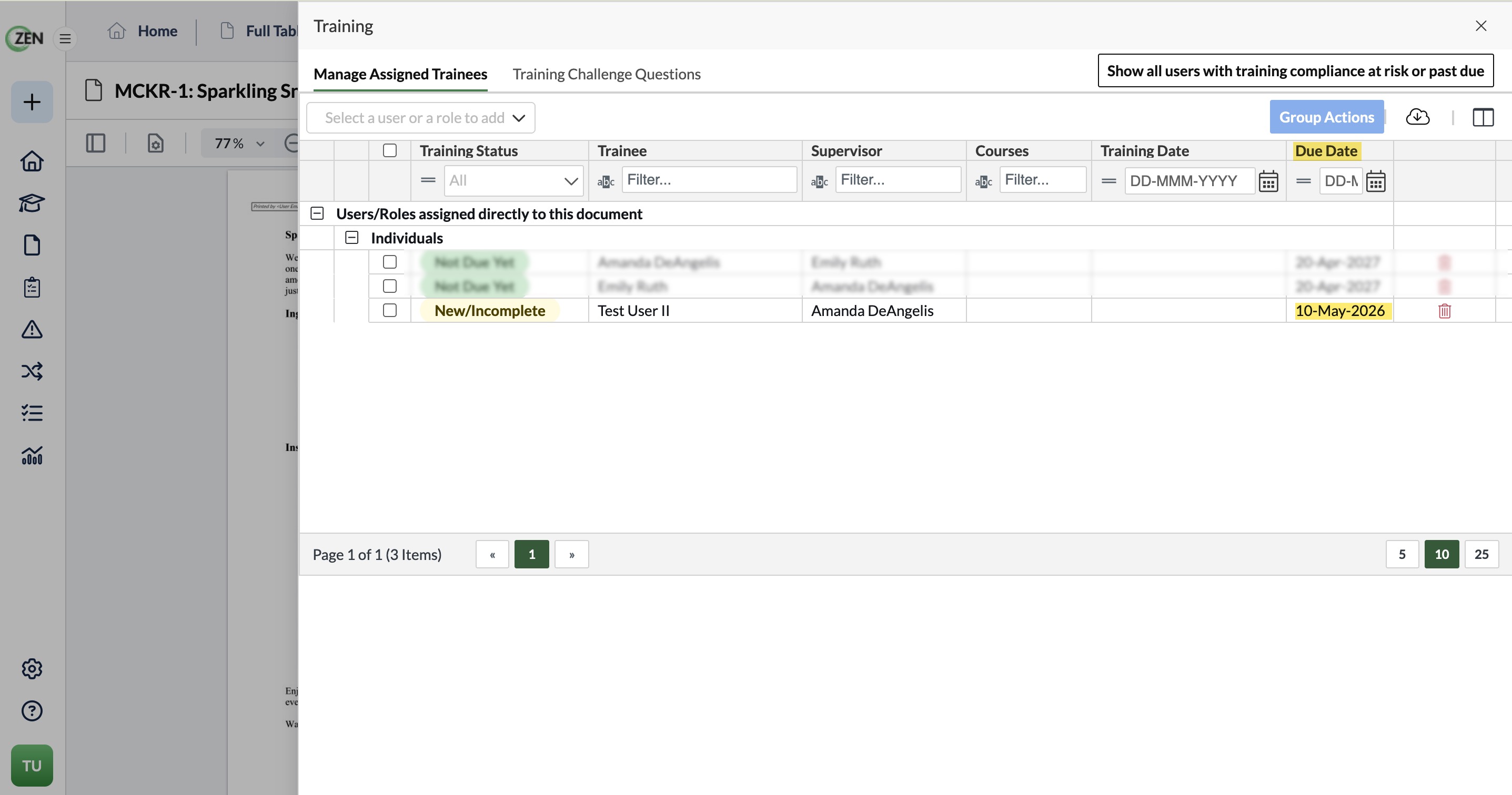This screenshot has height=795, width=1512.
Task: Click the 10-May-2026 due date cell
Action: 1340,311
